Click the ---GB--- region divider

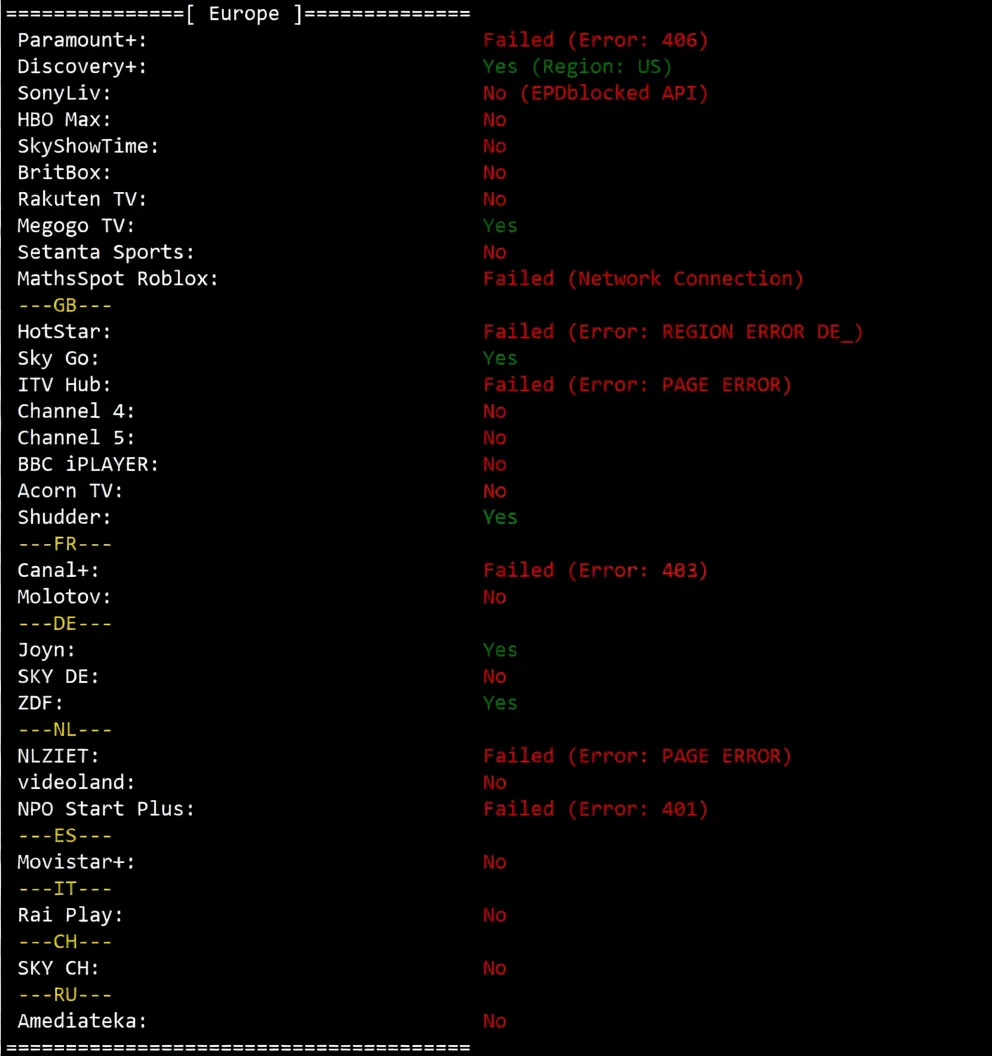(x=65, y=305)
